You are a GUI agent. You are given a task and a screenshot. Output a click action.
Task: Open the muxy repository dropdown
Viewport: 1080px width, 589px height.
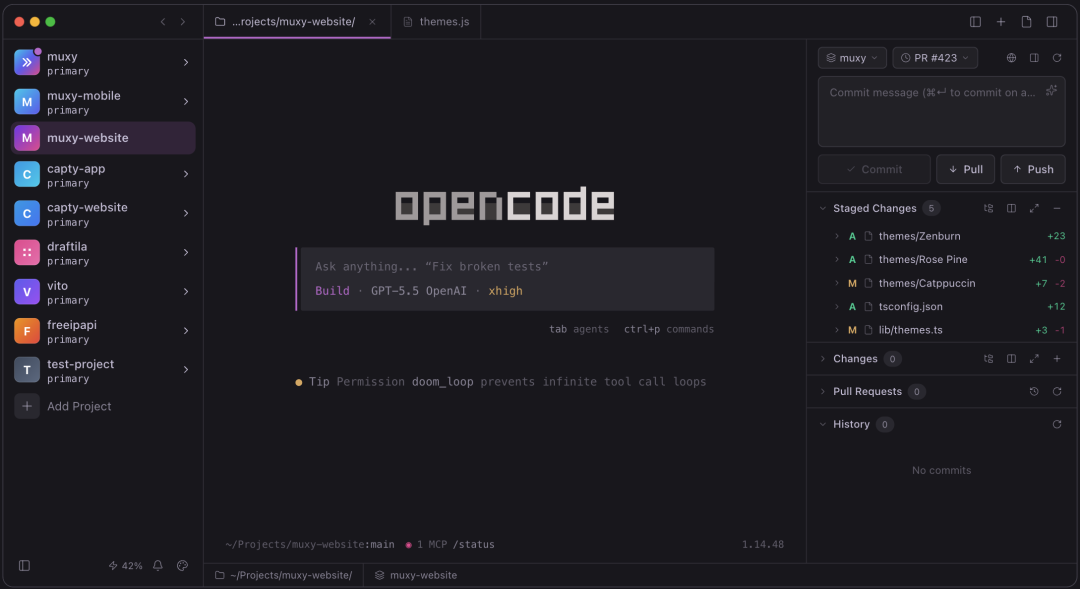tap(852, 58)
